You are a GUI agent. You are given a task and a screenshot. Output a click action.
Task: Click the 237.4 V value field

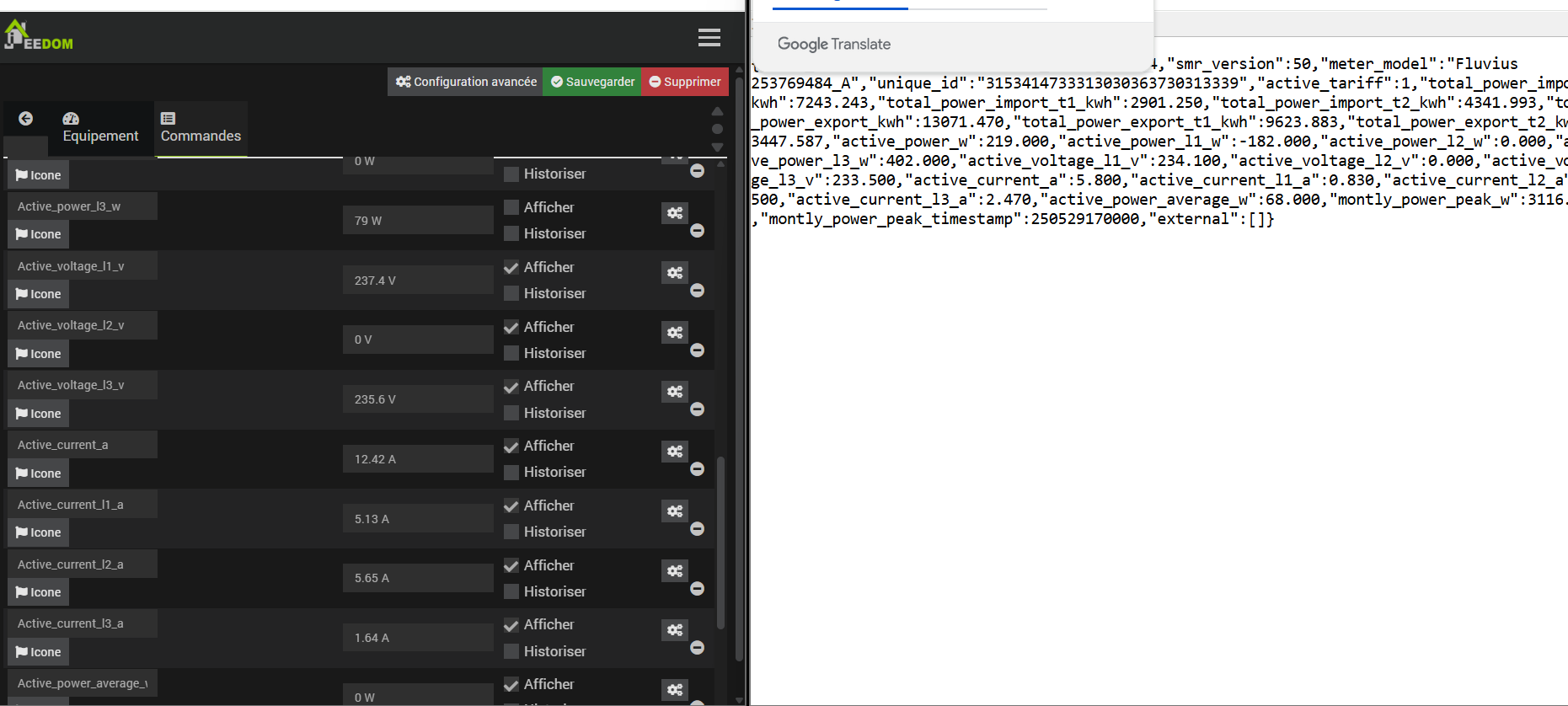click(418, 281)
